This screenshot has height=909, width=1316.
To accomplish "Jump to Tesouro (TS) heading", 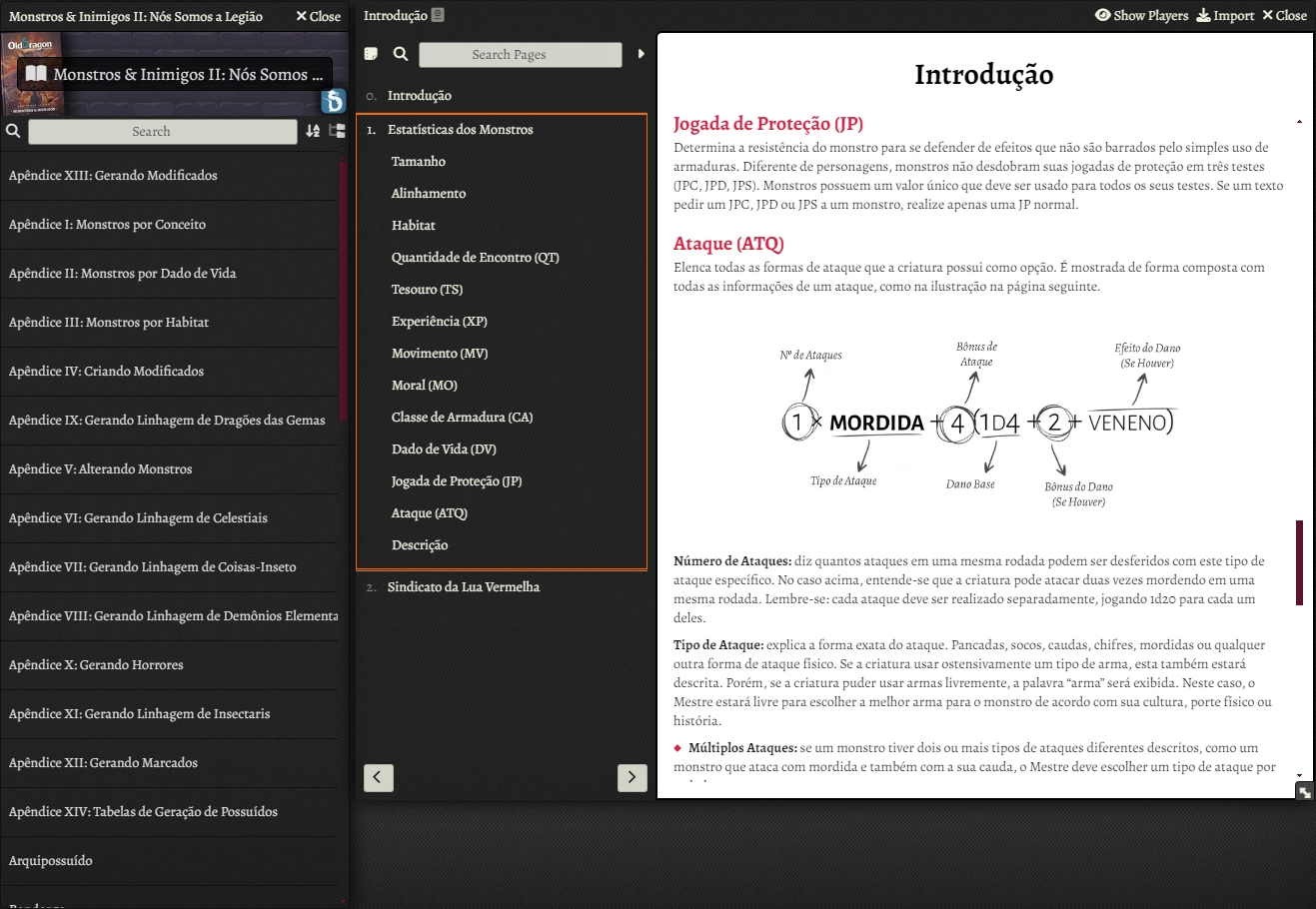I will point(428,290).
